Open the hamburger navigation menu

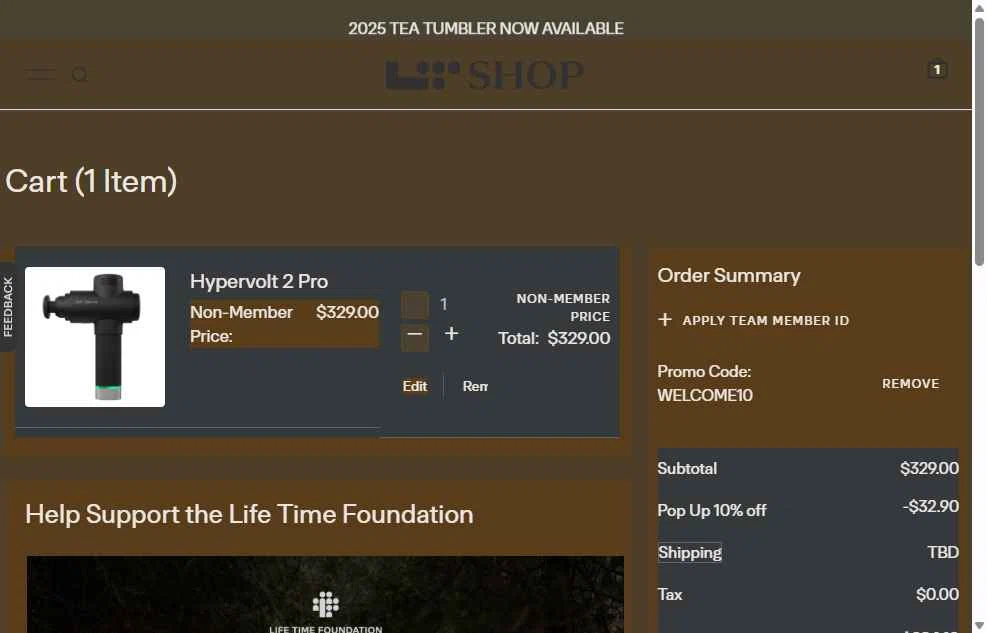(x=40, y=75)
